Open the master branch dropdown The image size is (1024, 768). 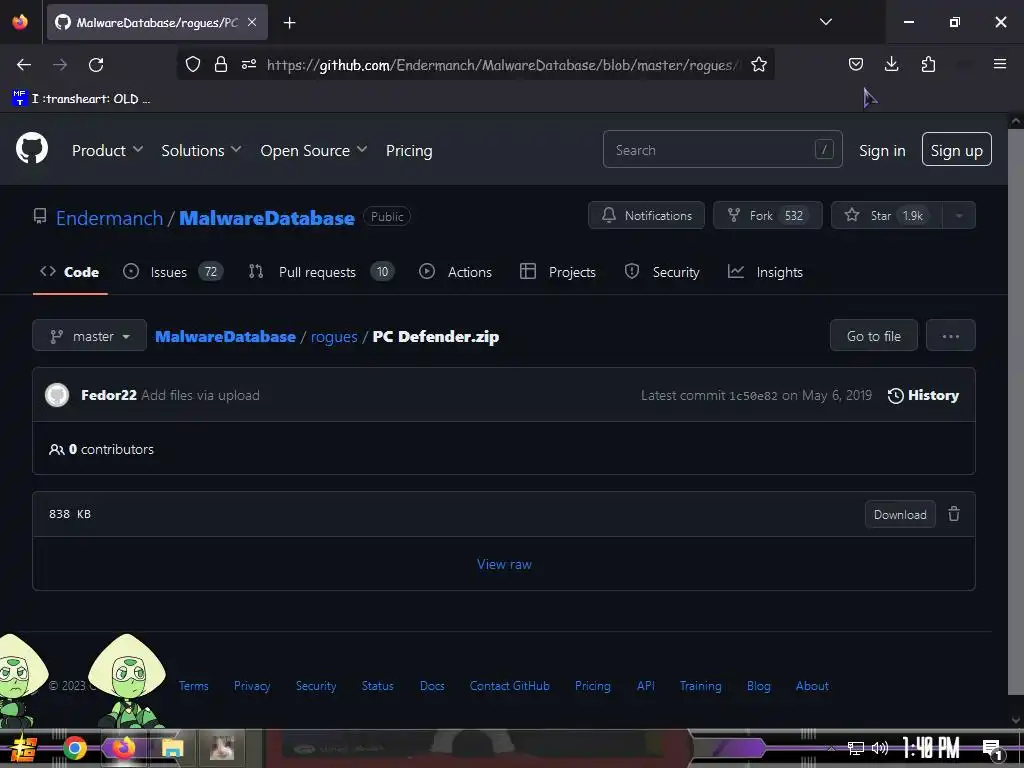(x=89, y=336)
